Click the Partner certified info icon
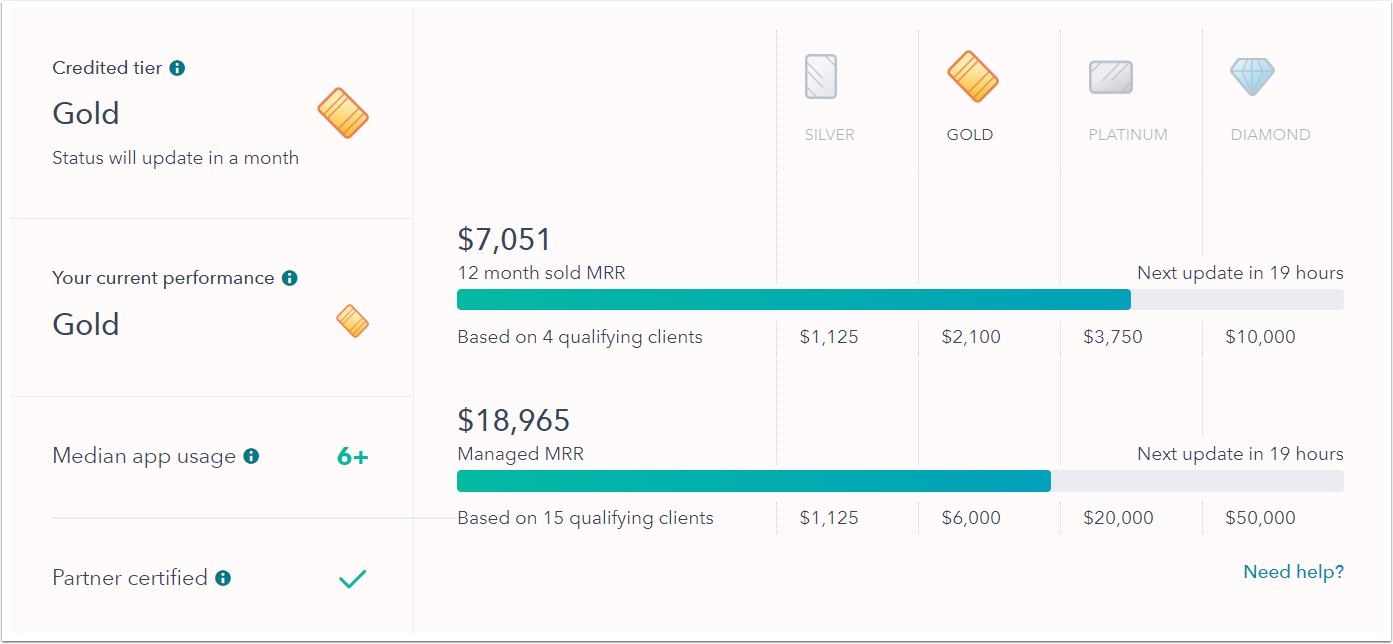Screen dimensions: 1393x644 click(223, 578)
